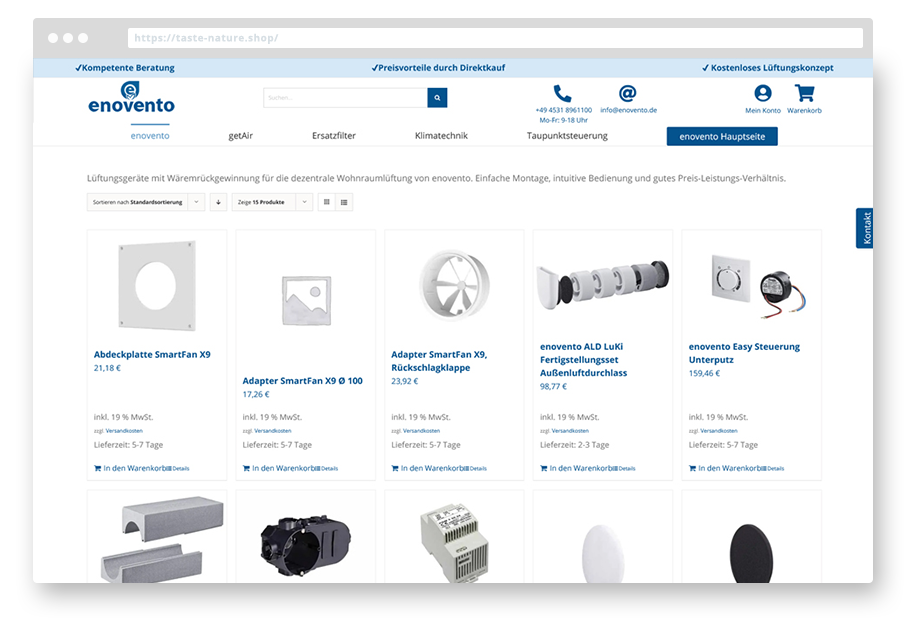Click the black round cover image
The width and height of the screenshot is (913, 621).
point(751,553)
